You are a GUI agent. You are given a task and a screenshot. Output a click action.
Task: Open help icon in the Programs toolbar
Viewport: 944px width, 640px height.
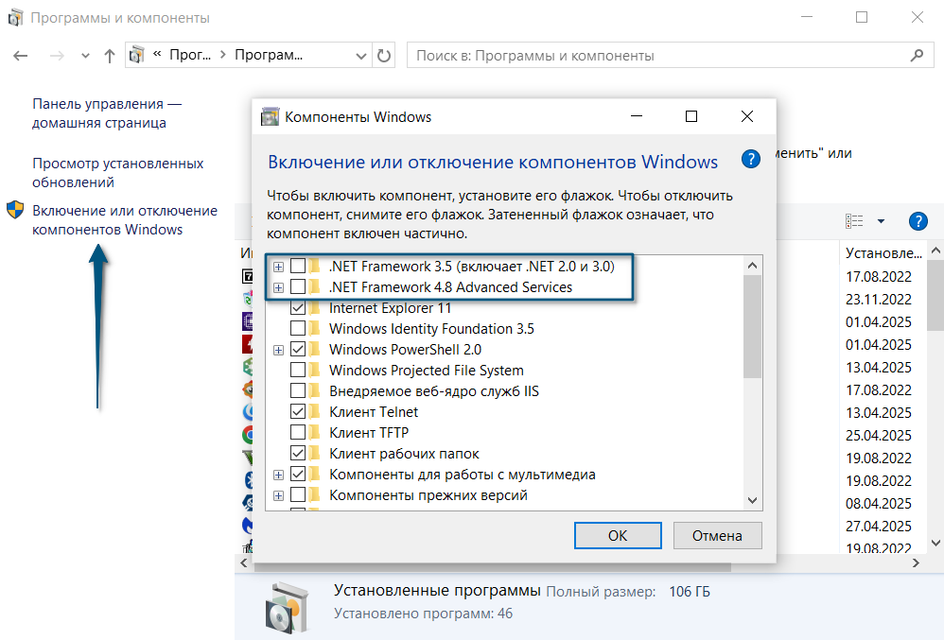click(918, 221)
